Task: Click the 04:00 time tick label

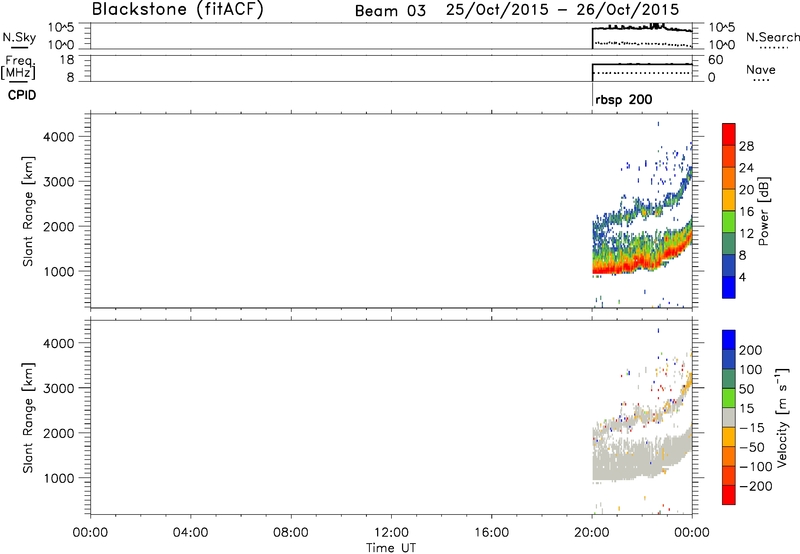Action: 190,533
